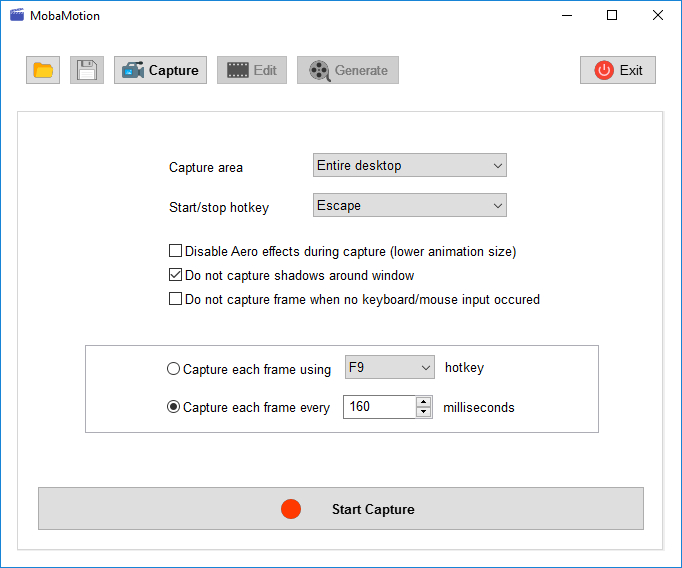Uncheck Do not capture shadows option
Screen dimensions: 682x568
[x=176, y=275]
